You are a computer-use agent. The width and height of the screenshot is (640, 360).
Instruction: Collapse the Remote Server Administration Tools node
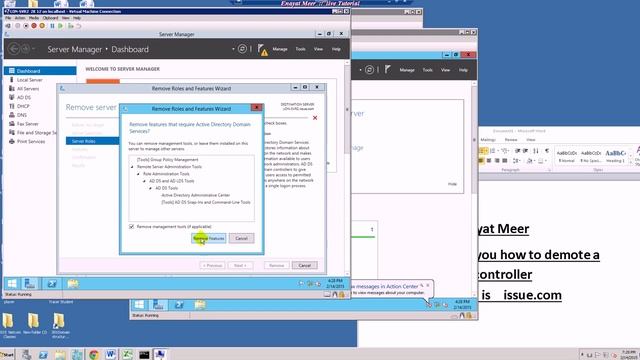[132, 167]
